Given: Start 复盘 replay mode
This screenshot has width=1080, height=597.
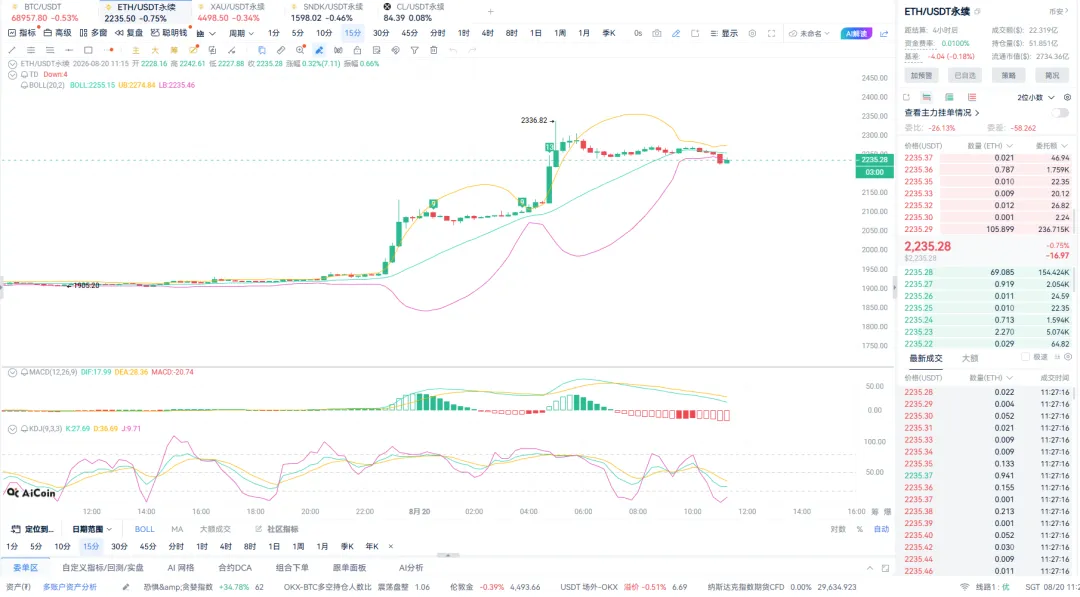Looking at the screenshot, I should pyautogui.click(x=129, y=33).
